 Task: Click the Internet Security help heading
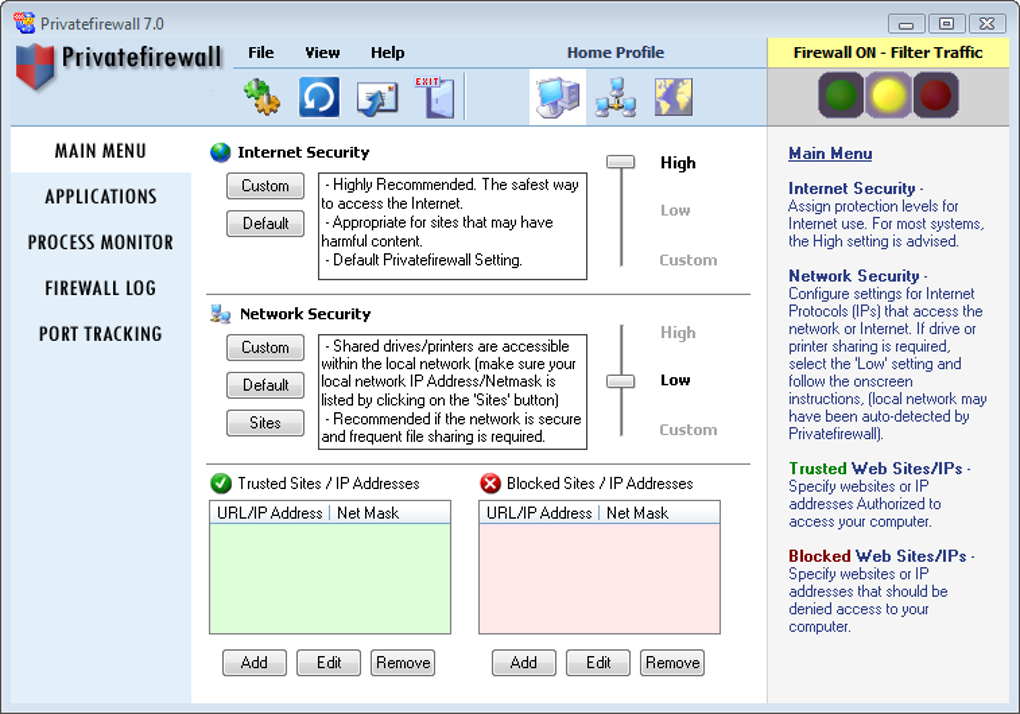click(x=852, y=189)
